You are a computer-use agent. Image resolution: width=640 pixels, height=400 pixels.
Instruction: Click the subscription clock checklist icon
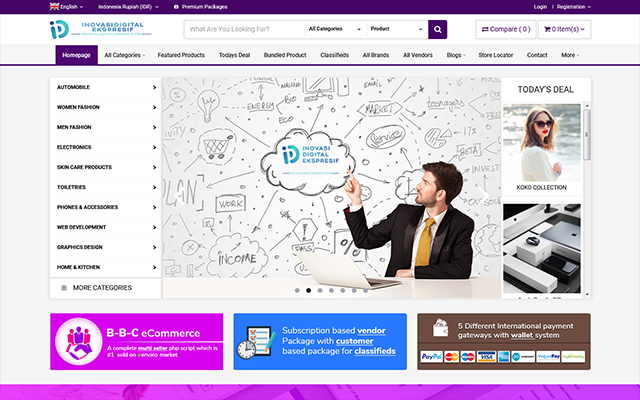tap(255, 342)
